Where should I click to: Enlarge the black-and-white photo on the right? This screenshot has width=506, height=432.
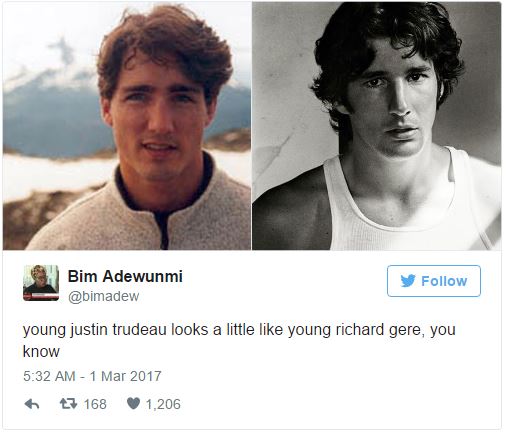[x=377, y=126]
